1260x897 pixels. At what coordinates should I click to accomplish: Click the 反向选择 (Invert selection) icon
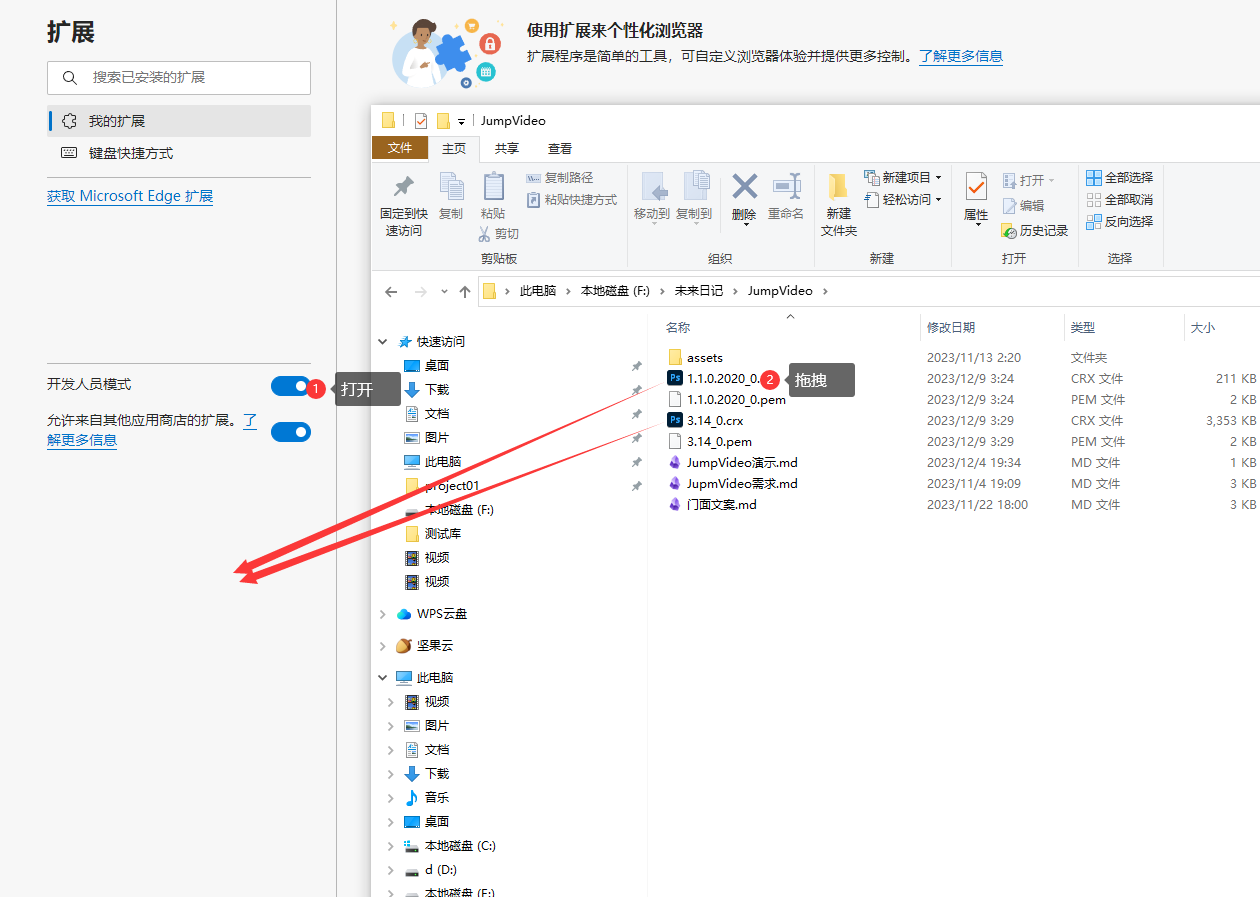1122,221
